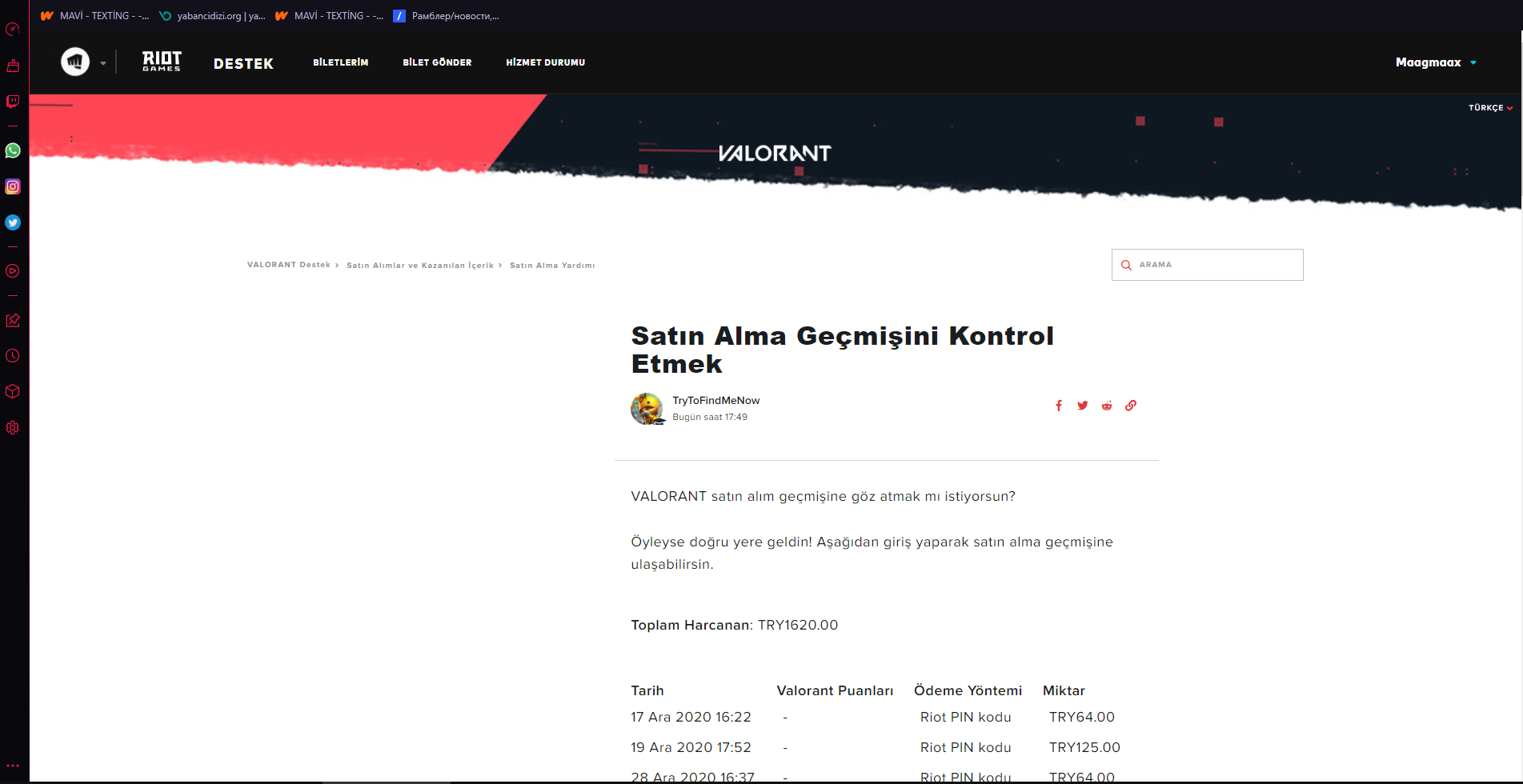Click the Riot Games wordmark logo

click(x=162, y=62)
